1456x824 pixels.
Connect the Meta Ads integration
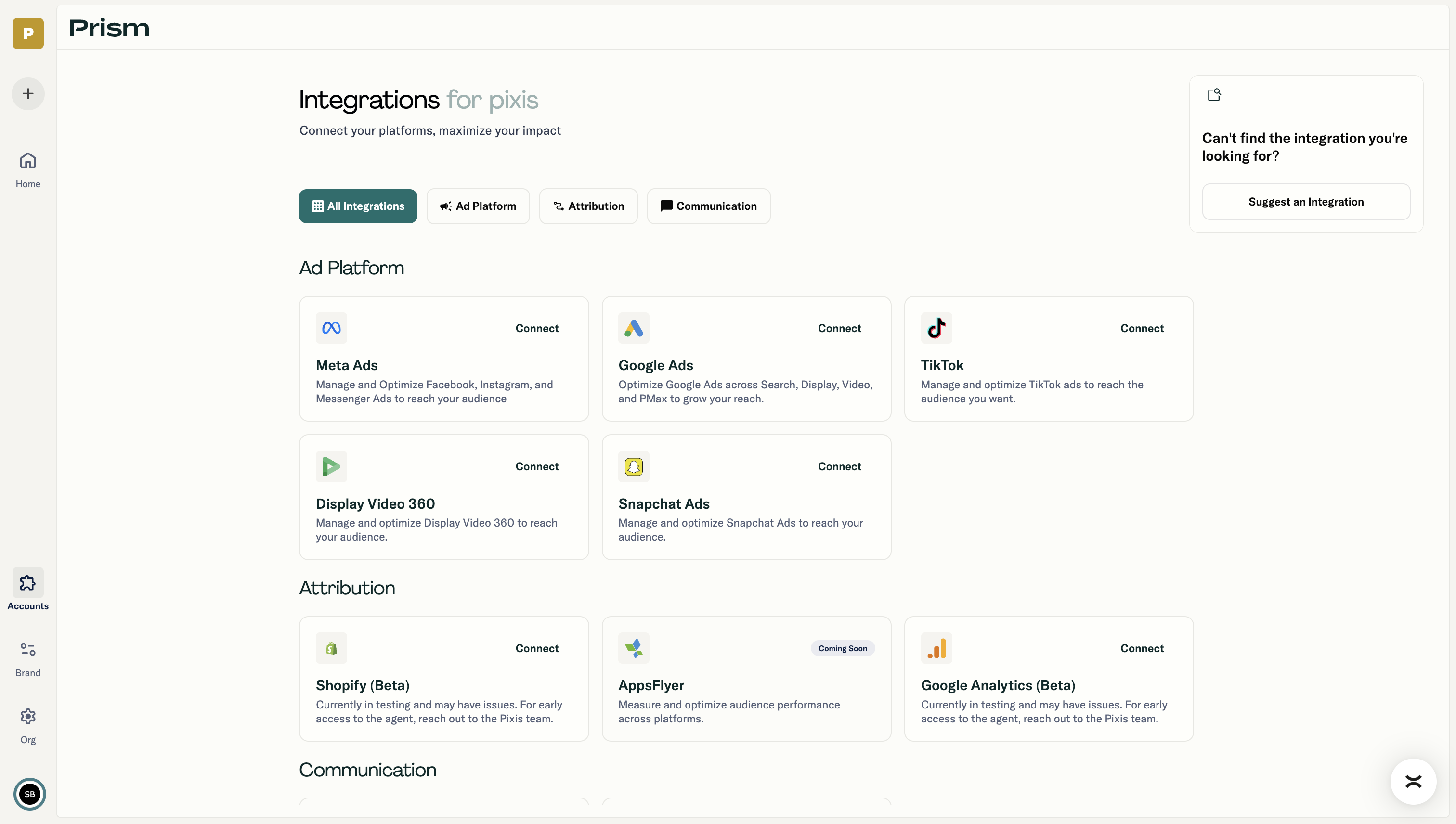point(536,328)
